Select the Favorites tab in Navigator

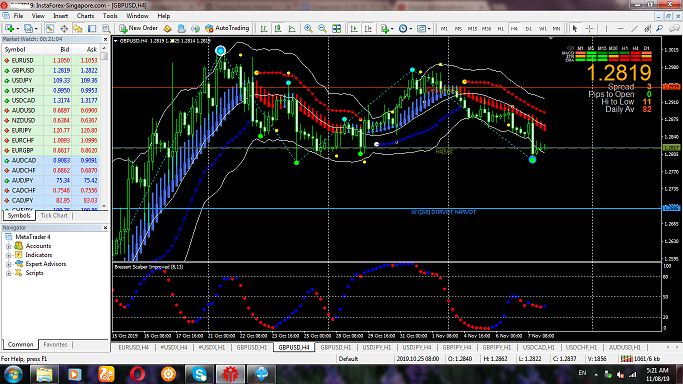pyautogui.click(x=55, y=344)
